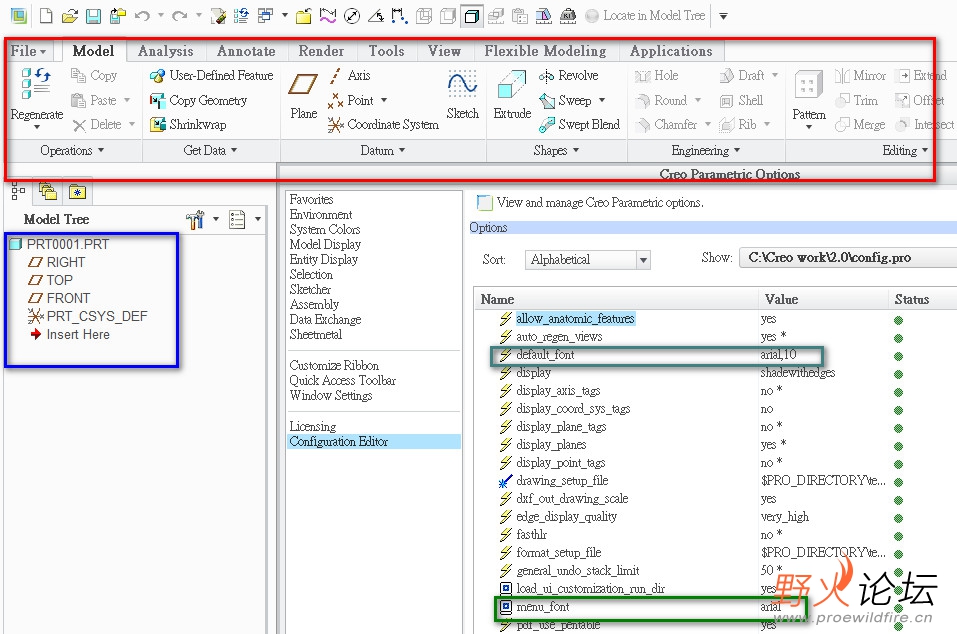Viewport: 957px width, 634px height.
Task: Open the Sketcher options page
Action: coord(310,289)
